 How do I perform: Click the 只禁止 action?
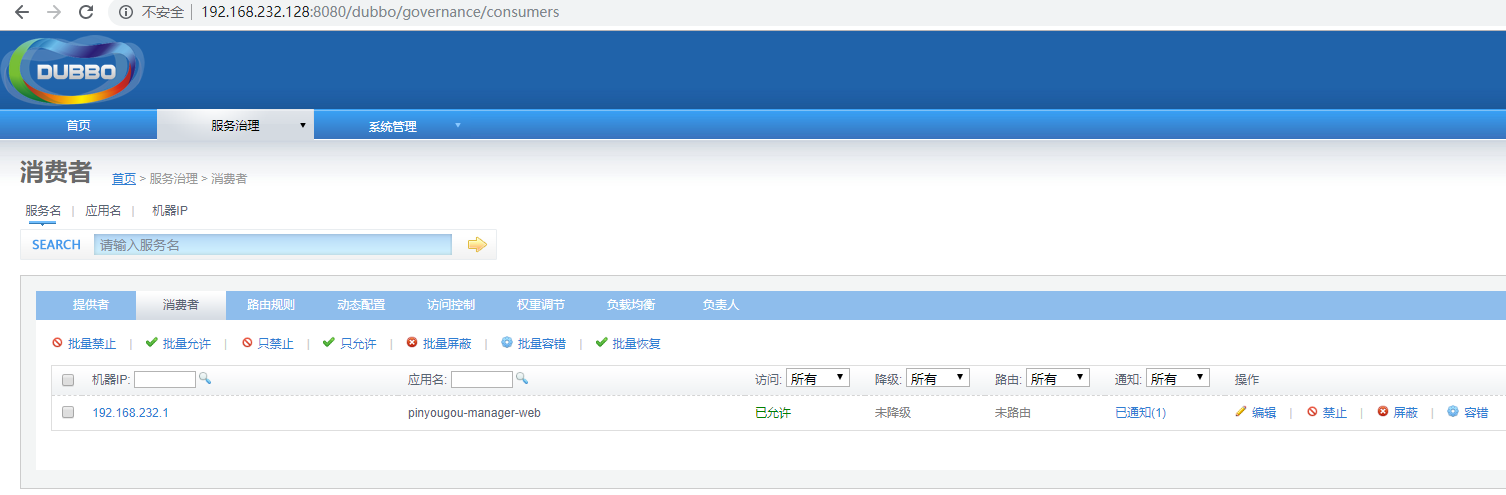point(268,343)
